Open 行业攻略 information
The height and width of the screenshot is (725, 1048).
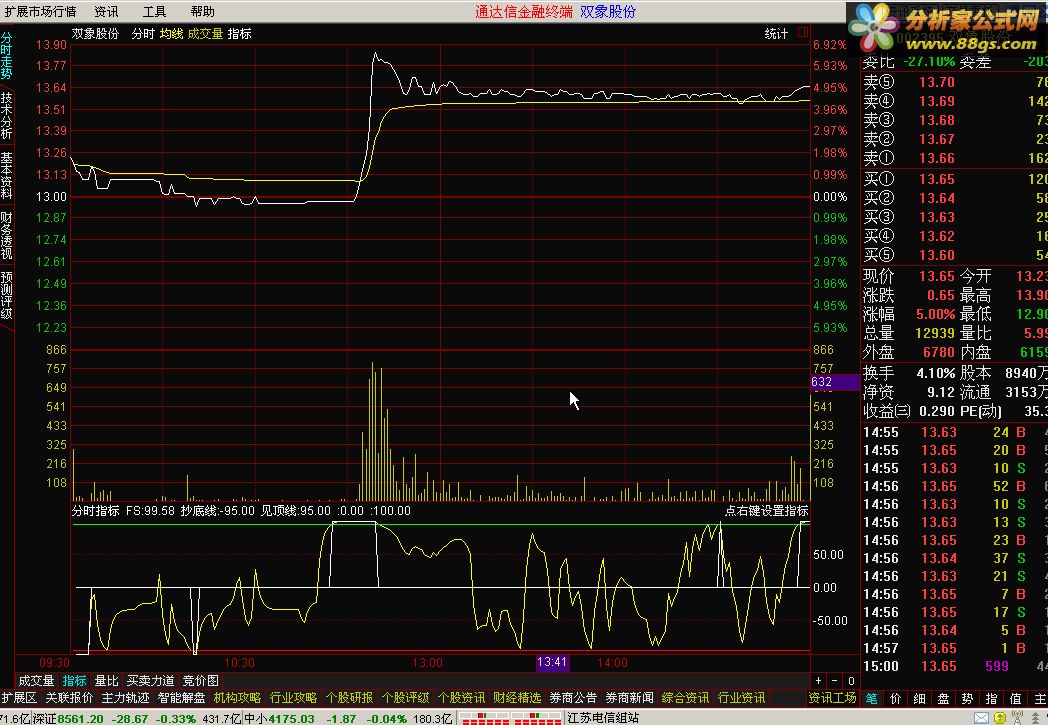[x=293, y=698]
